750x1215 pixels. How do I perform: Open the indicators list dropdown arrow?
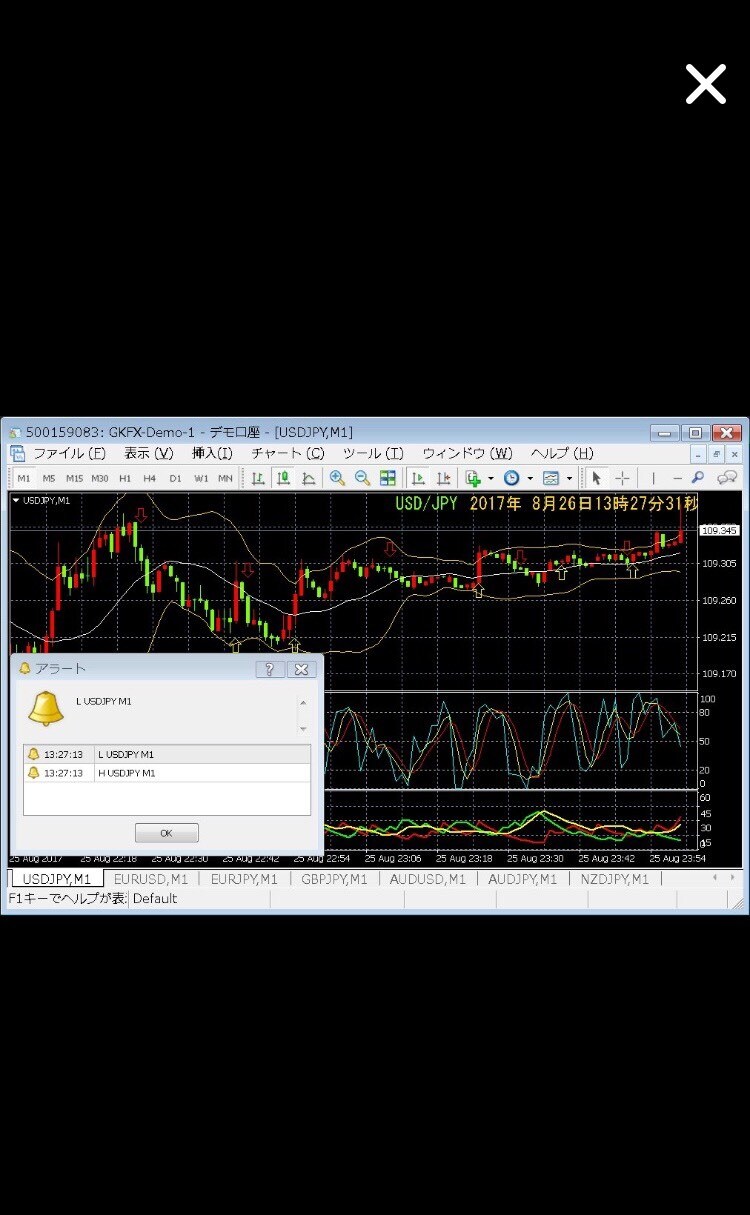click(x=490, y=478)
